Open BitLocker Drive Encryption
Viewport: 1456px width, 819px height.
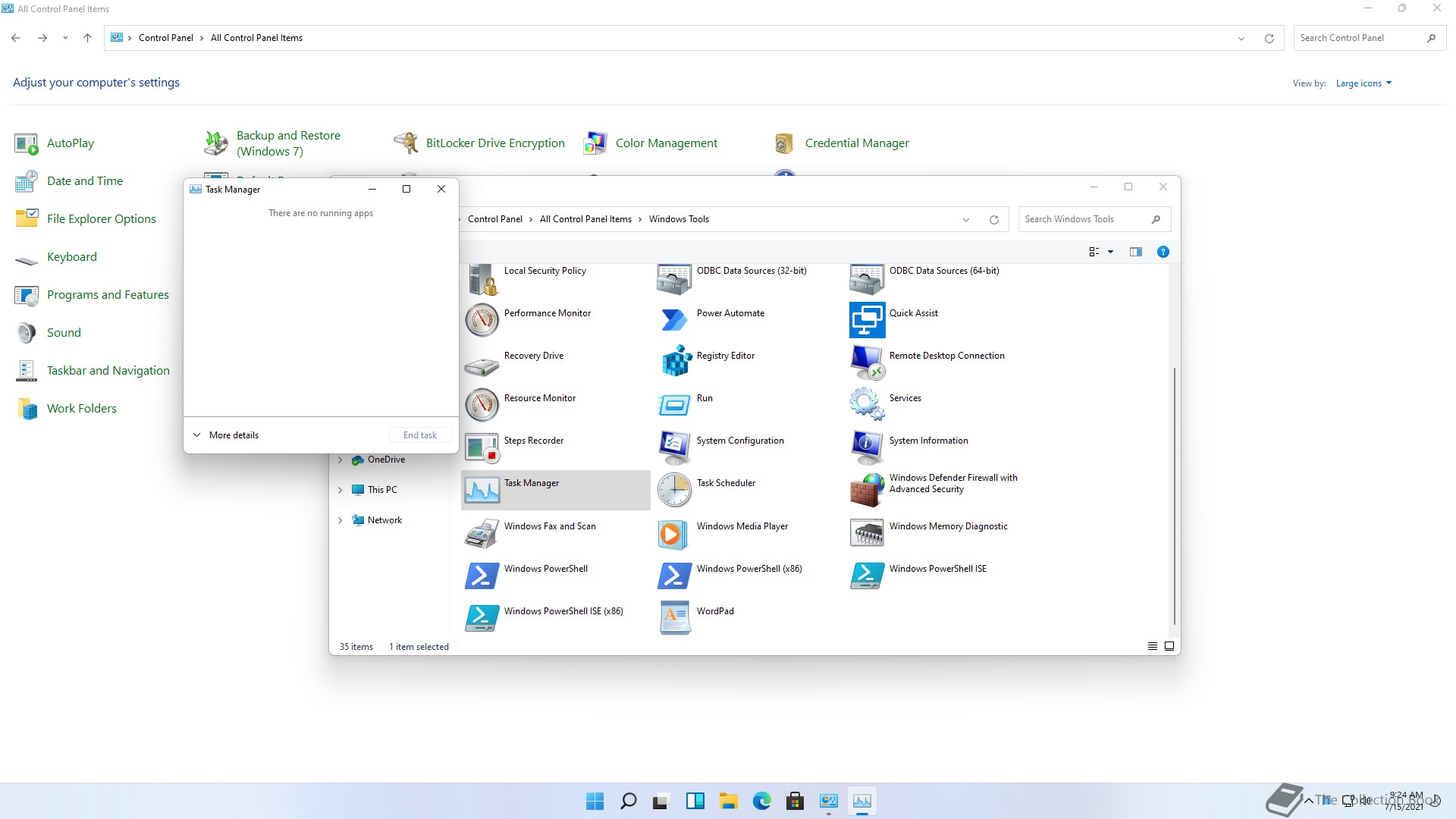pos(479,143)
